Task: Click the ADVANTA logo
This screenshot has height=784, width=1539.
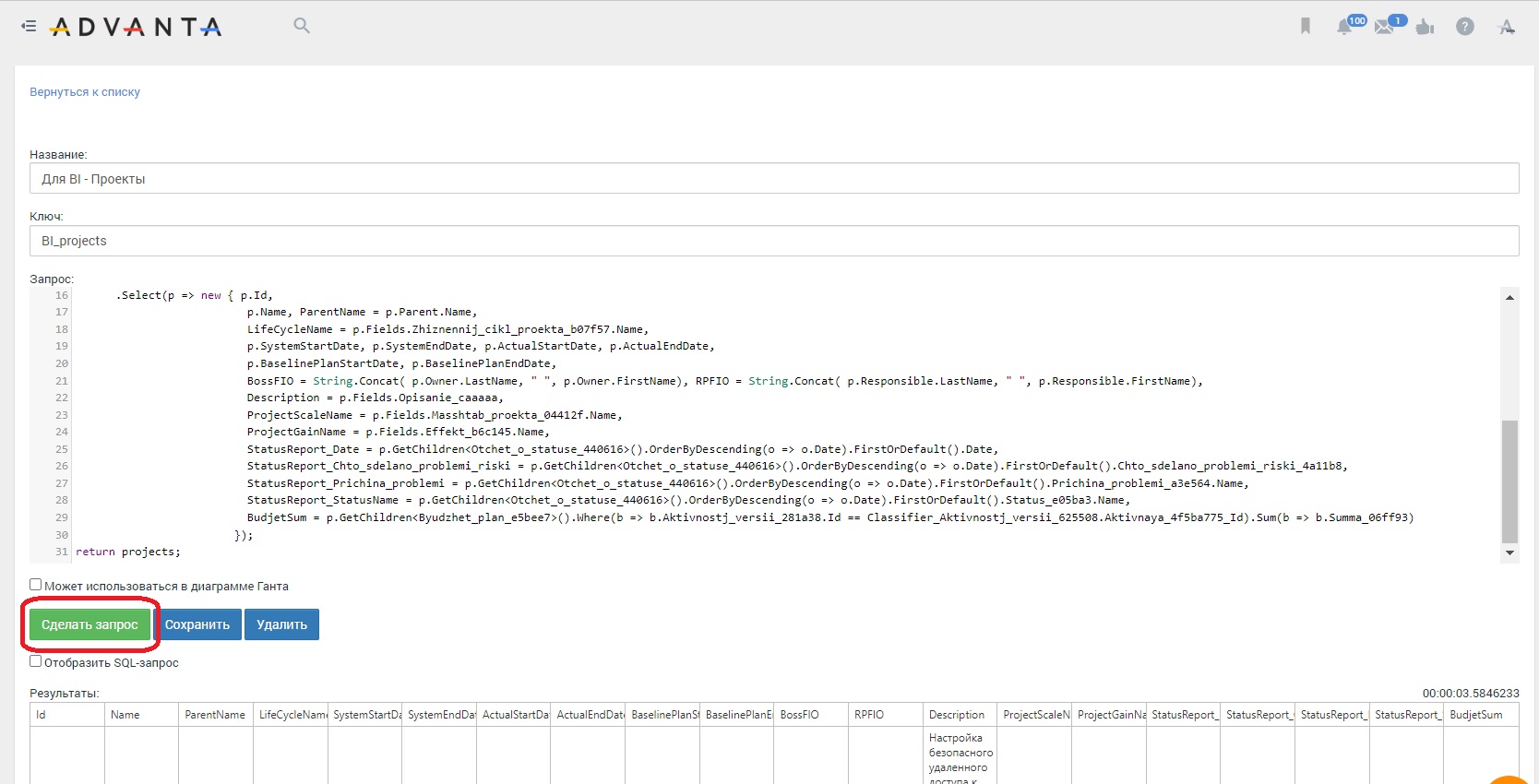Action: (x=136, y=27)
